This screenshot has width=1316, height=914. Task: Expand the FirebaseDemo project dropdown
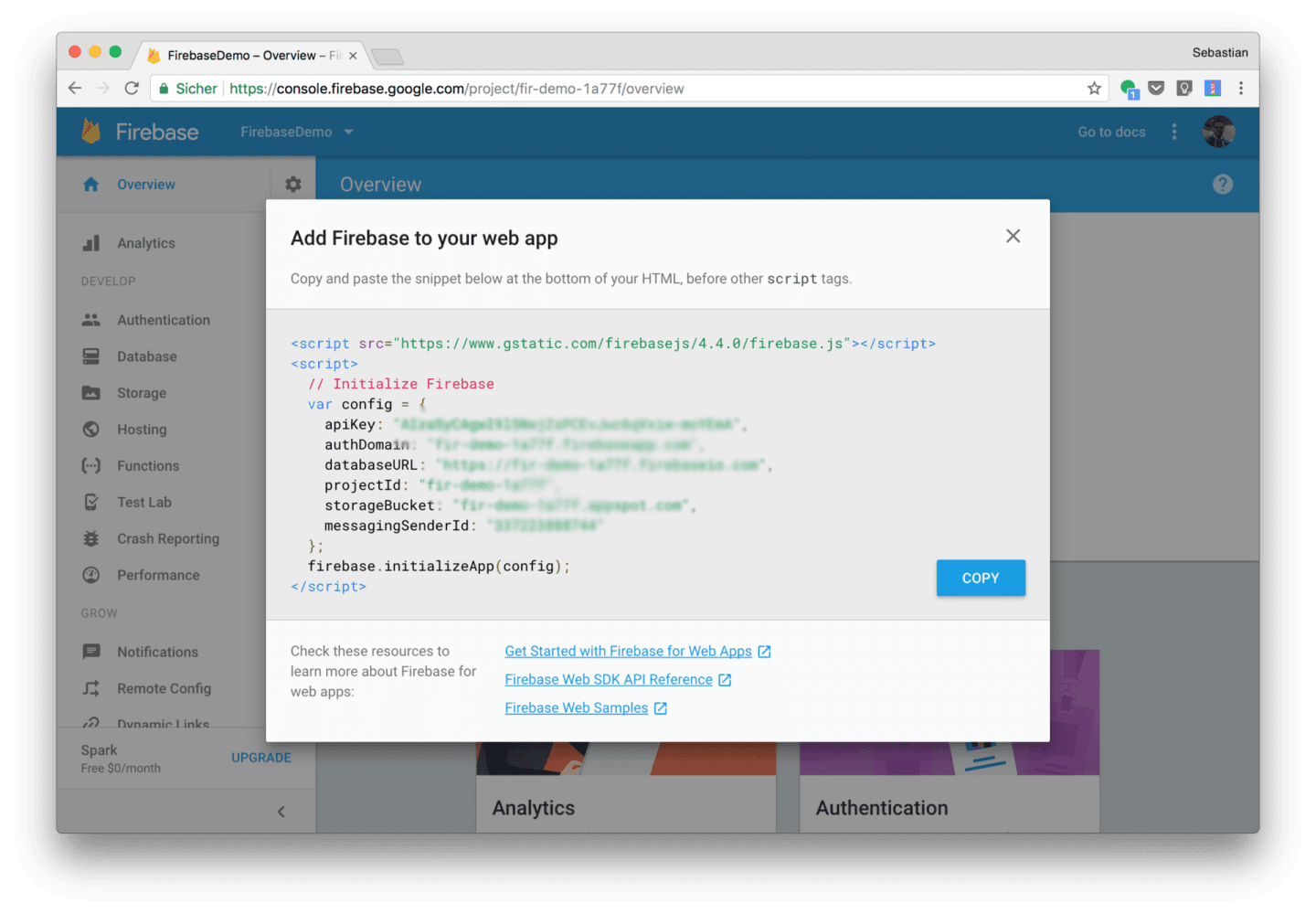[297, 132]
